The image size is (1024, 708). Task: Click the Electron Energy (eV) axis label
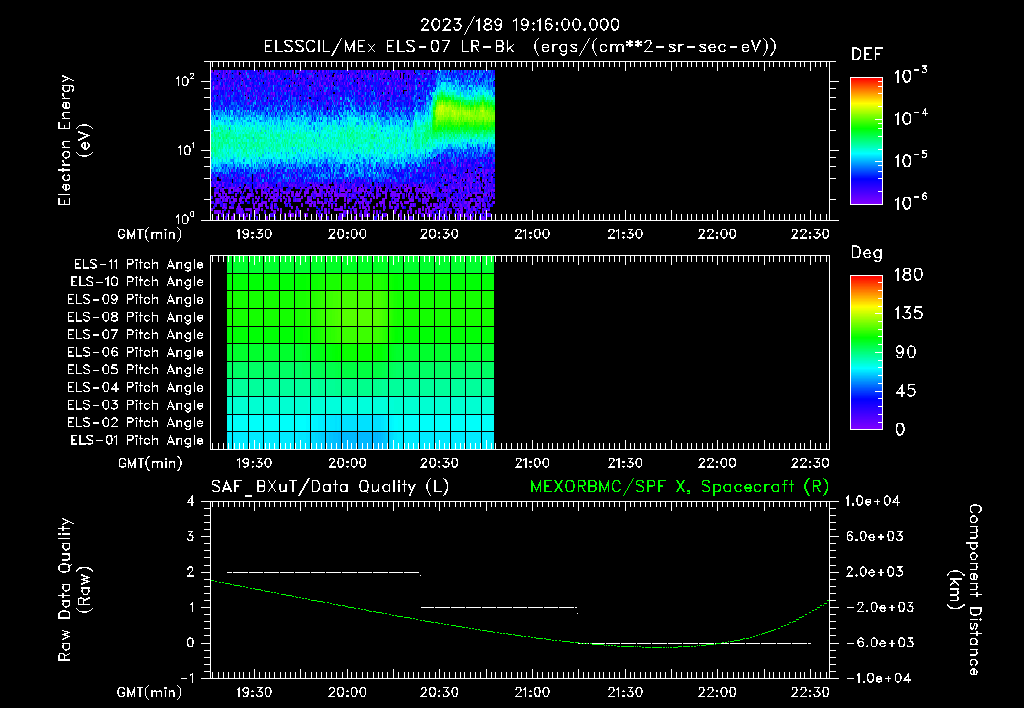[74, 140]
